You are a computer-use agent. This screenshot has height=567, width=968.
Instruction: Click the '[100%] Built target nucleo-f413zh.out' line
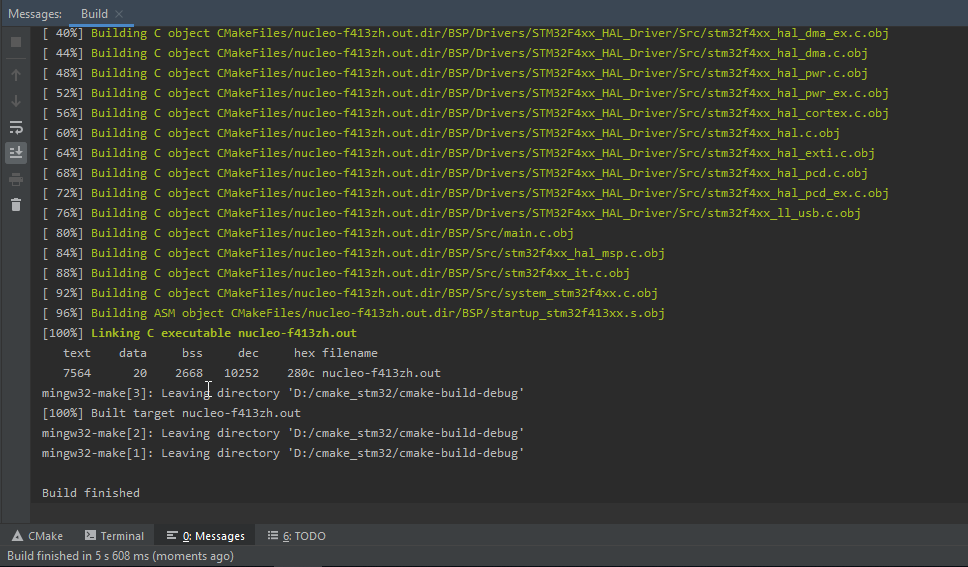[171, 413]
